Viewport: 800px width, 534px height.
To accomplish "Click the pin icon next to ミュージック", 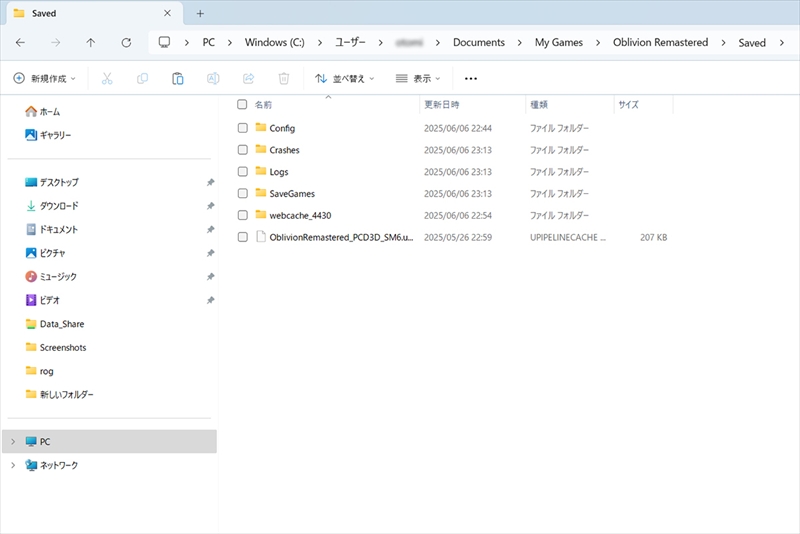I will (210, 277).
